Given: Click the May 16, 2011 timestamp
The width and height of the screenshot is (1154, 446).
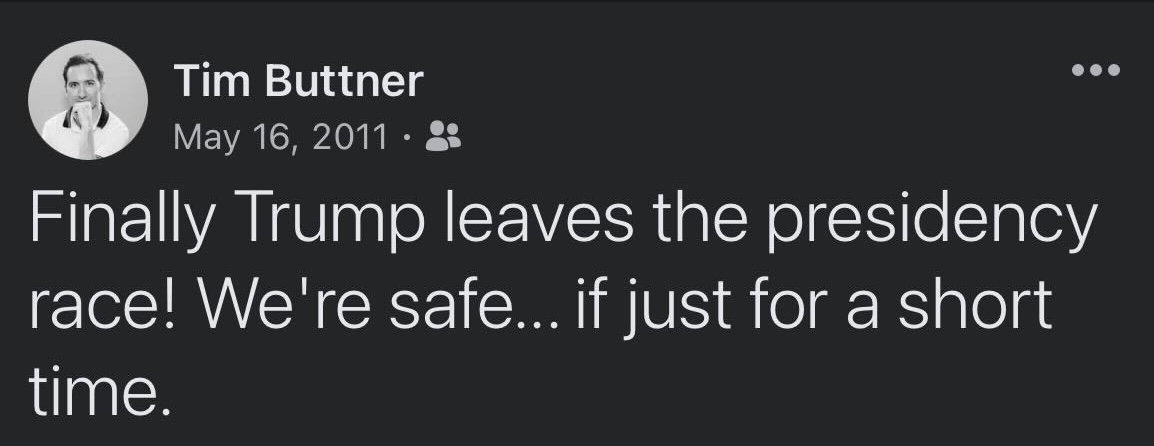Looking at the screenshot, I should point(280,137).
